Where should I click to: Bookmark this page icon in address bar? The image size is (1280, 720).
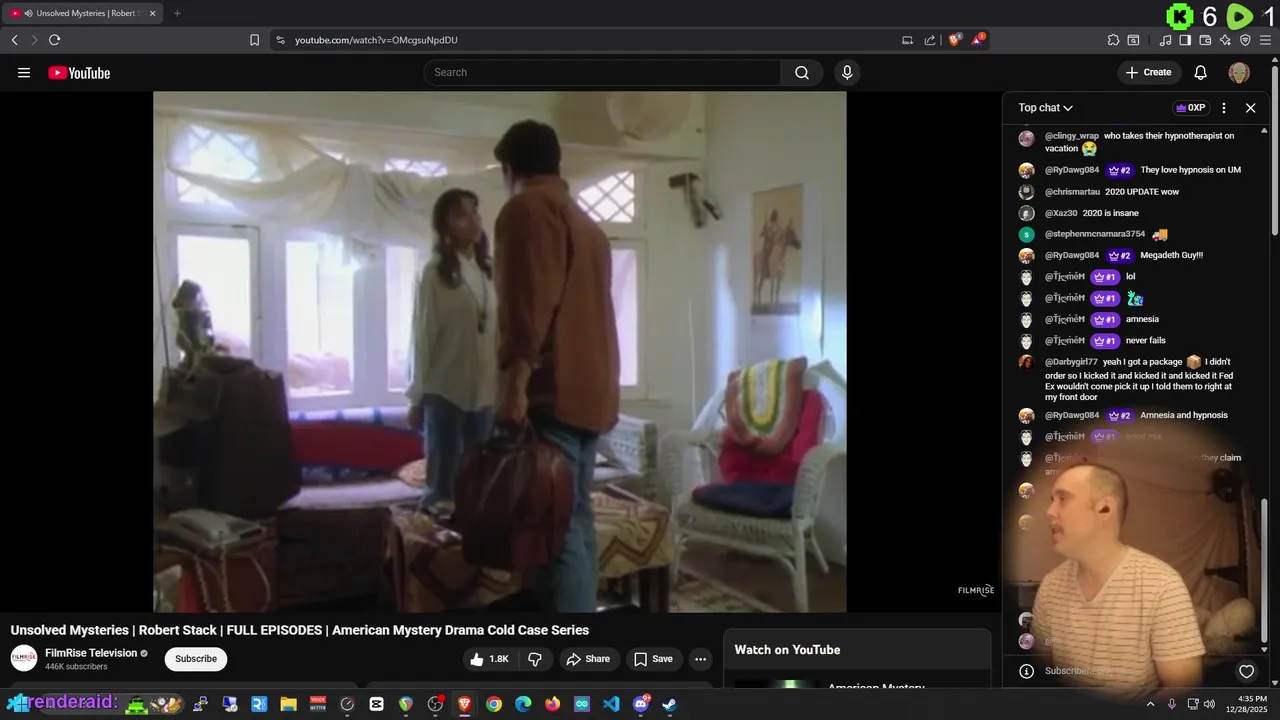pos(254,40)
